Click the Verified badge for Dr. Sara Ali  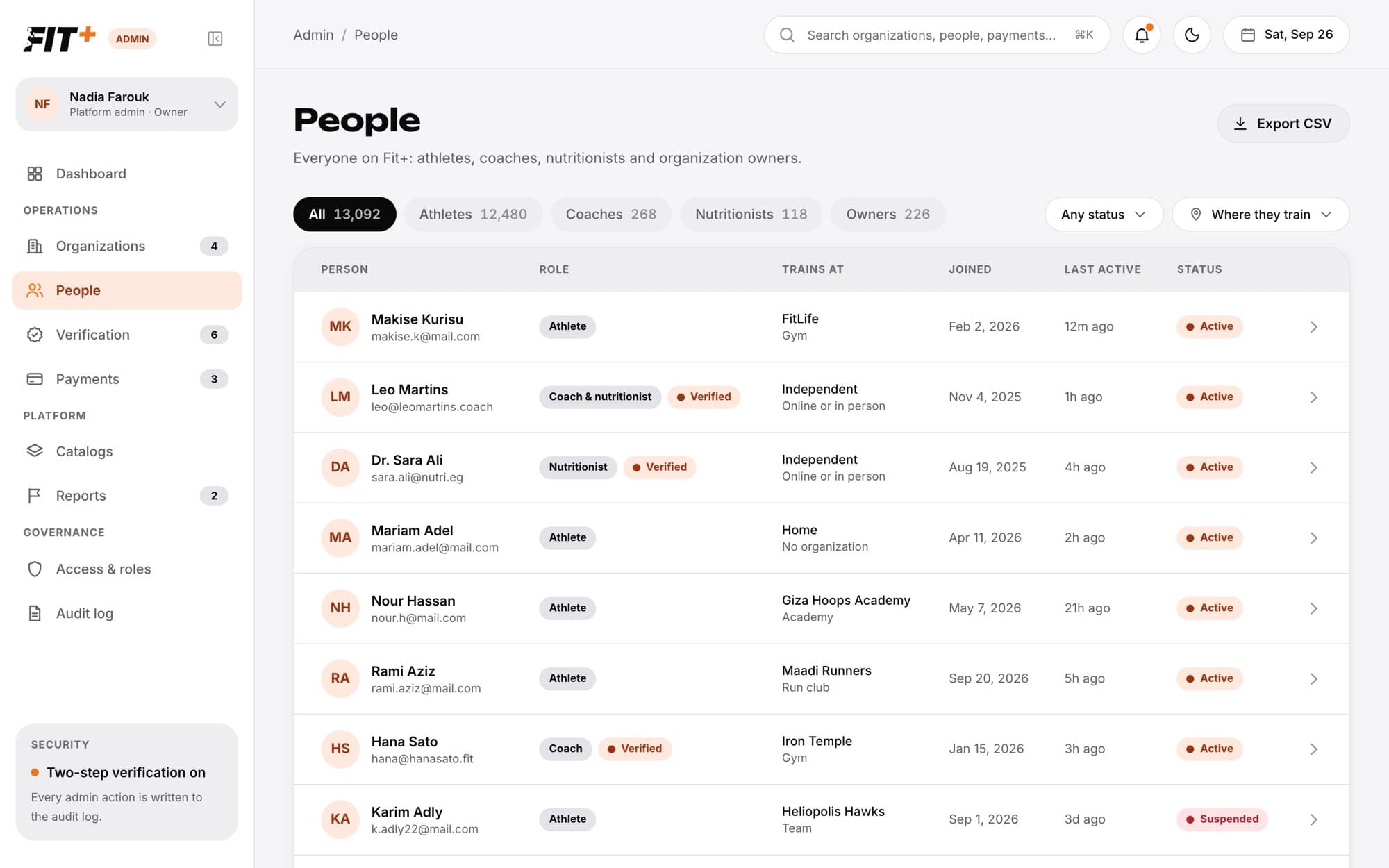pos(659,467)
